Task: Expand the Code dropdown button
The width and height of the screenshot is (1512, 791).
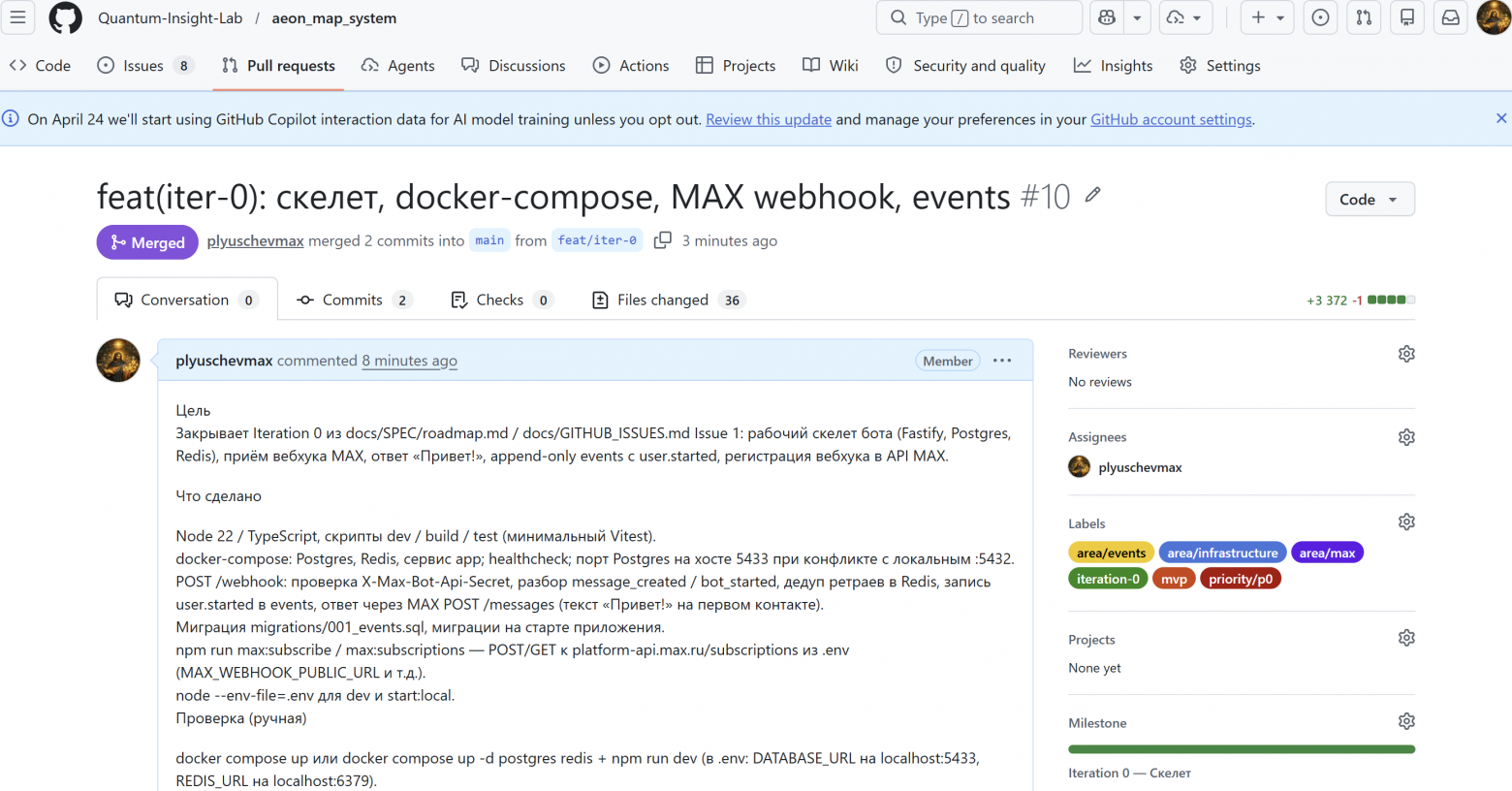Action: (1370, 199)
